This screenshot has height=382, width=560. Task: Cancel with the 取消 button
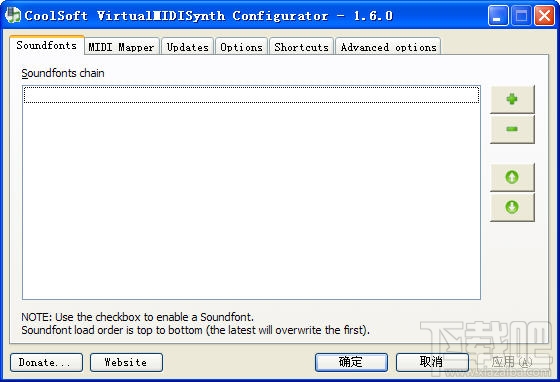(x=432, y=362)
